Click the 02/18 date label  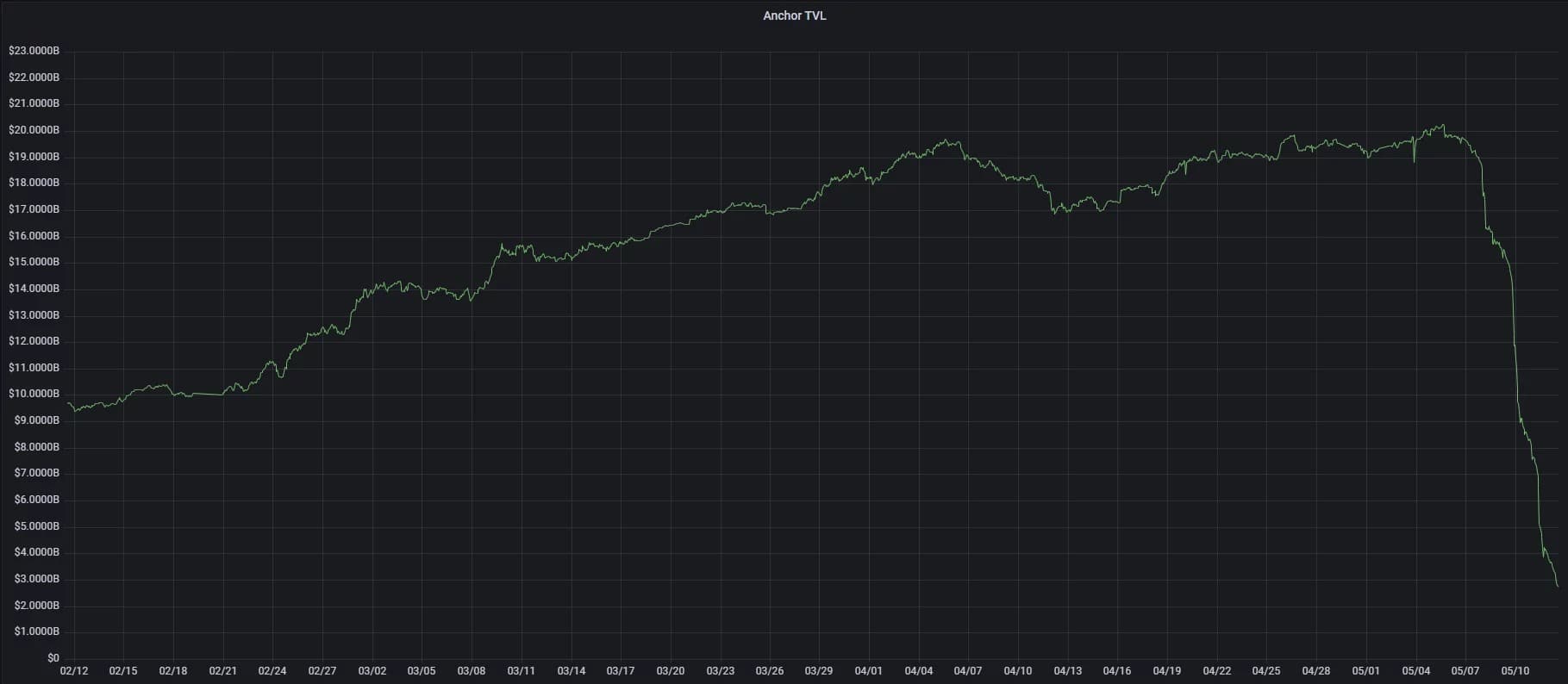click(173, 671)
